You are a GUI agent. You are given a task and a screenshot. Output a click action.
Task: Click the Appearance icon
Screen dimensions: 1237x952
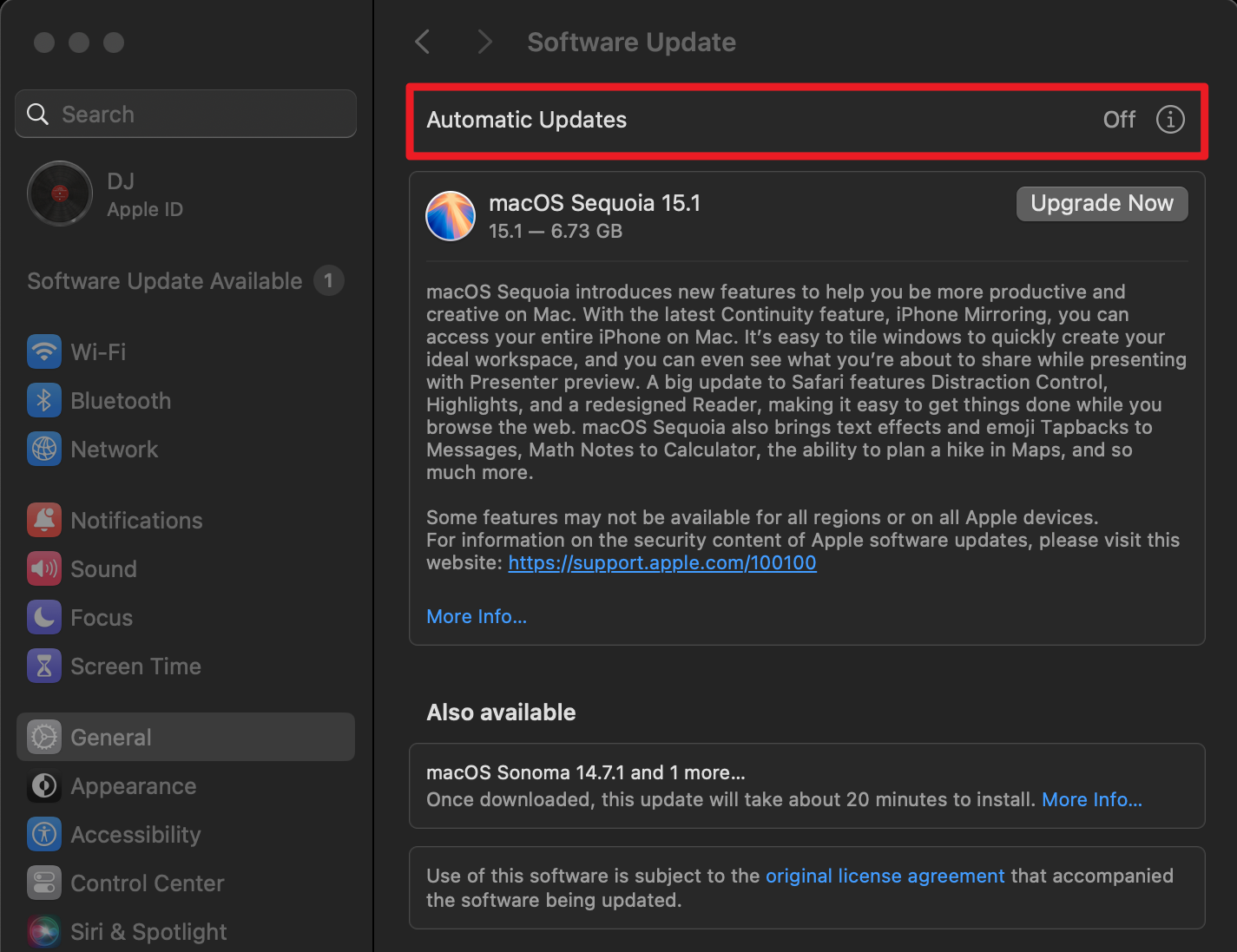point(44,785)
